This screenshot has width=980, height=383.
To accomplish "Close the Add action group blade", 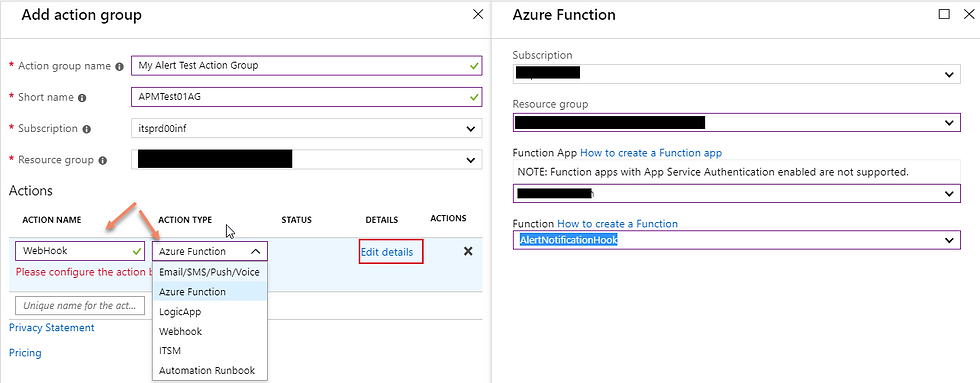I will click(x=478, y=14).
